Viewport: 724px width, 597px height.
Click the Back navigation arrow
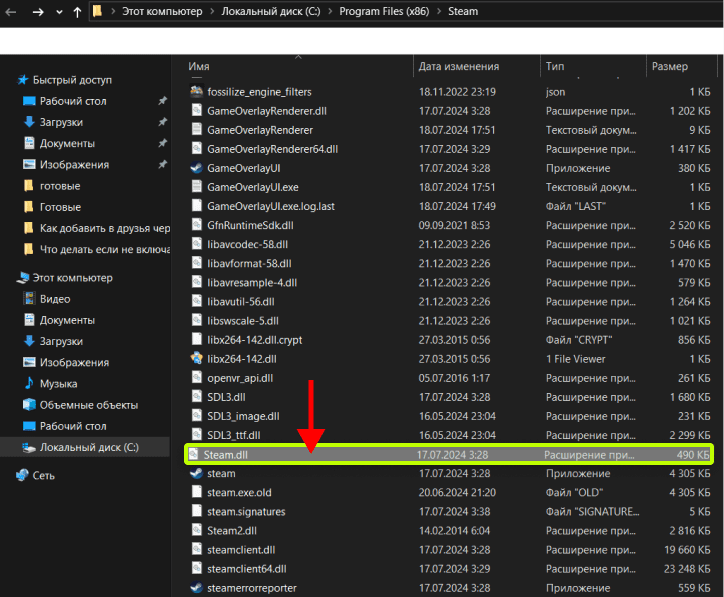[11, 12]
